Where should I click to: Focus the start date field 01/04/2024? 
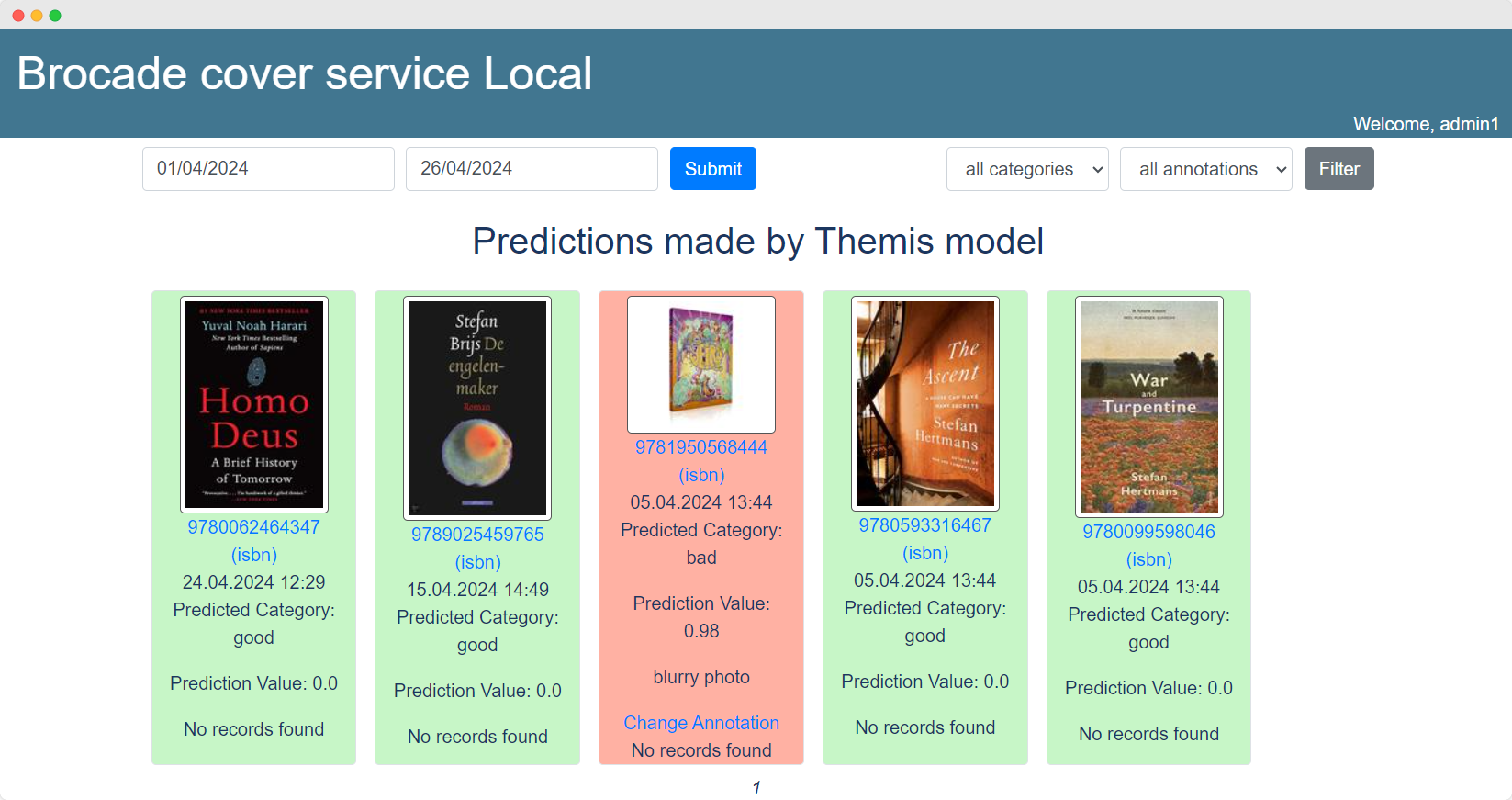[x=268, y=169]
